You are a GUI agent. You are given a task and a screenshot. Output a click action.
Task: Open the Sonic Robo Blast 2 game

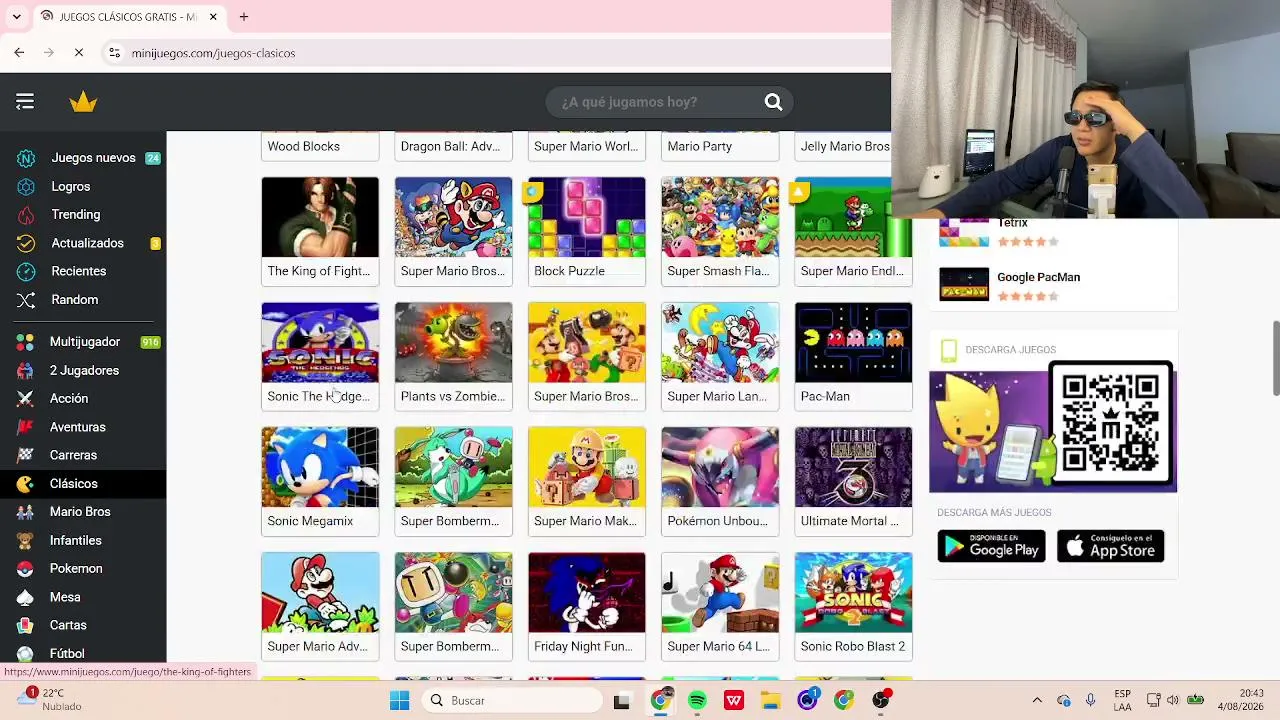pyautogui.click(x=853, y=606)
